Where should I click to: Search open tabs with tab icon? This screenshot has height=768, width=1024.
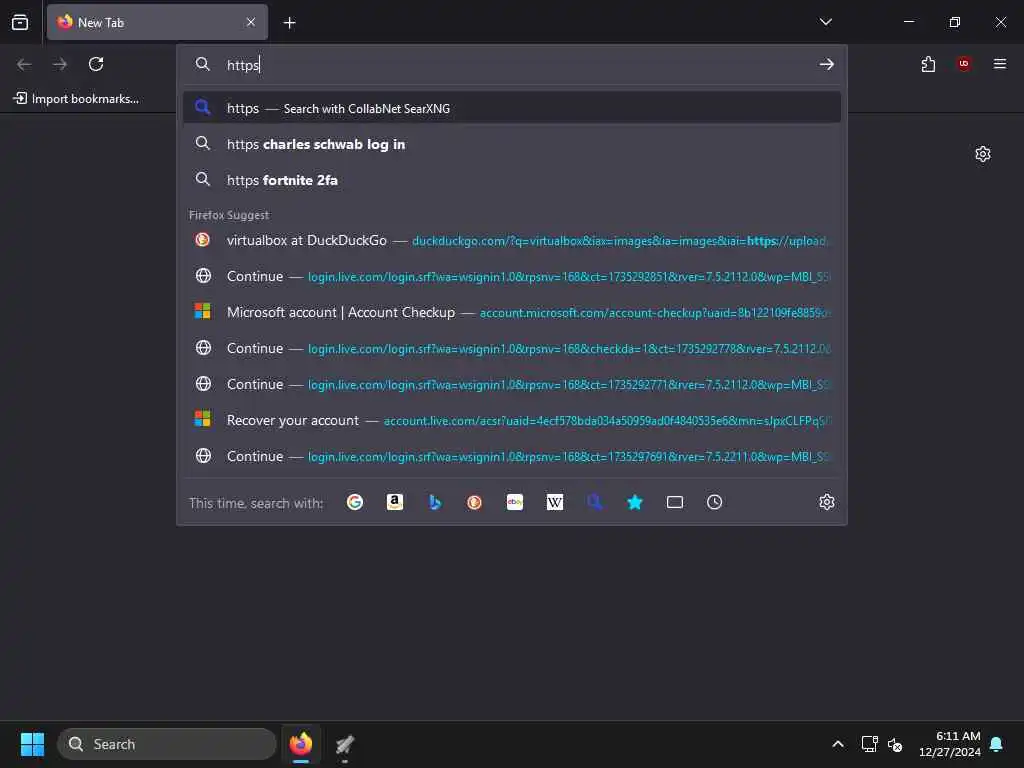[675, 502]
